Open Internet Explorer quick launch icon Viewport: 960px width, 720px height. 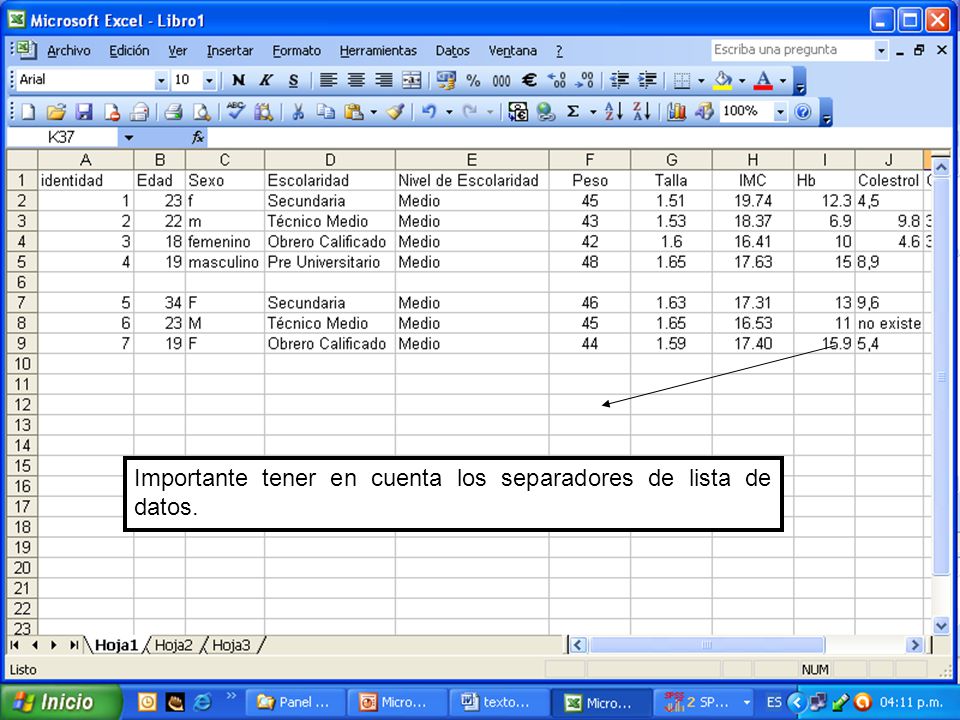pyautogui.click(x=201, y=702)
